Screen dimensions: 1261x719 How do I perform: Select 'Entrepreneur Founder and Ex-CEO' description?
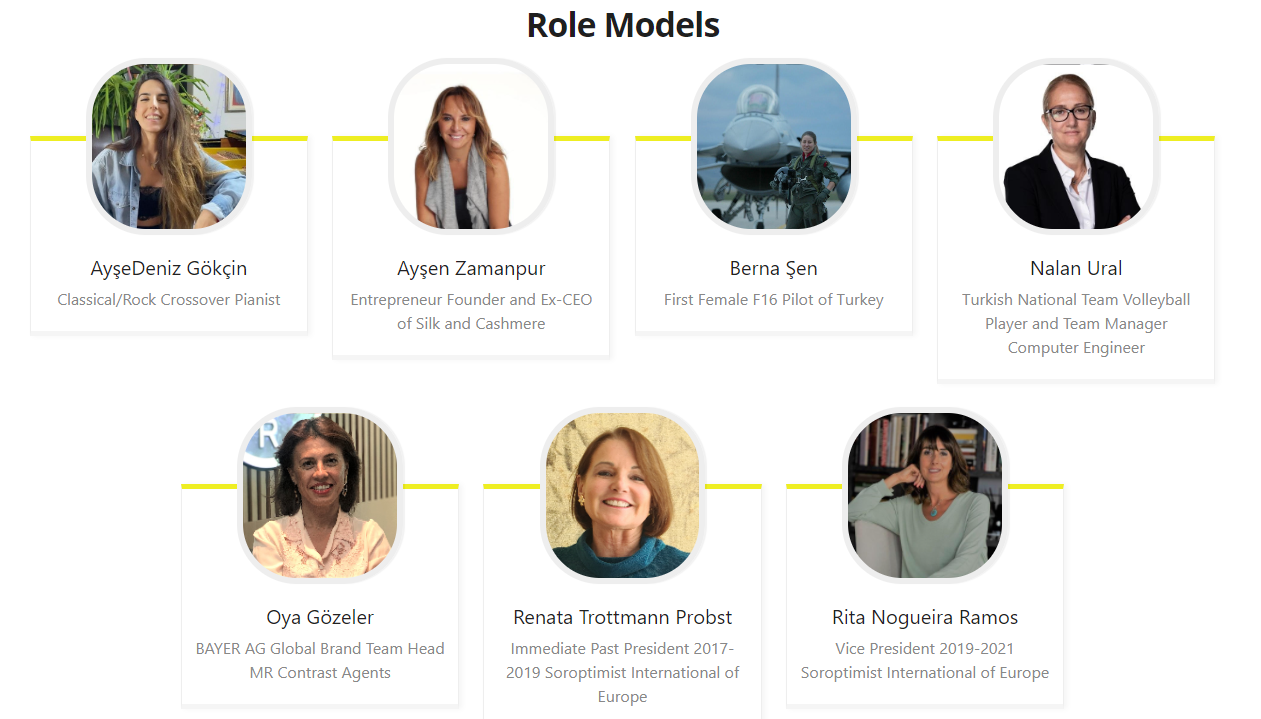471,299
